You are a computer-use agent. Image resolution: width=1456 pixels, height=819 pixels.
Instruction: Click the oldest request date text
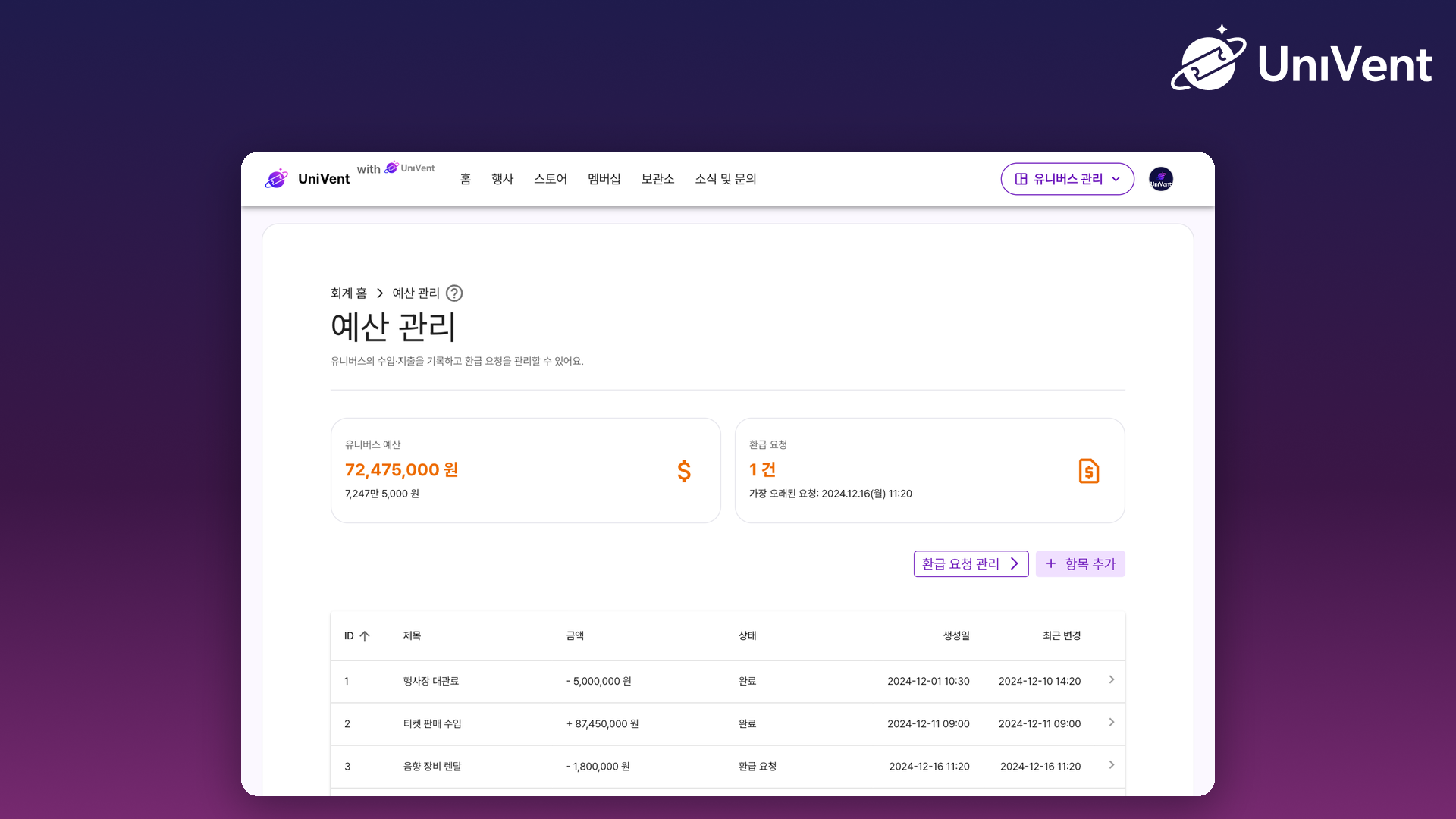click(830, 494)
